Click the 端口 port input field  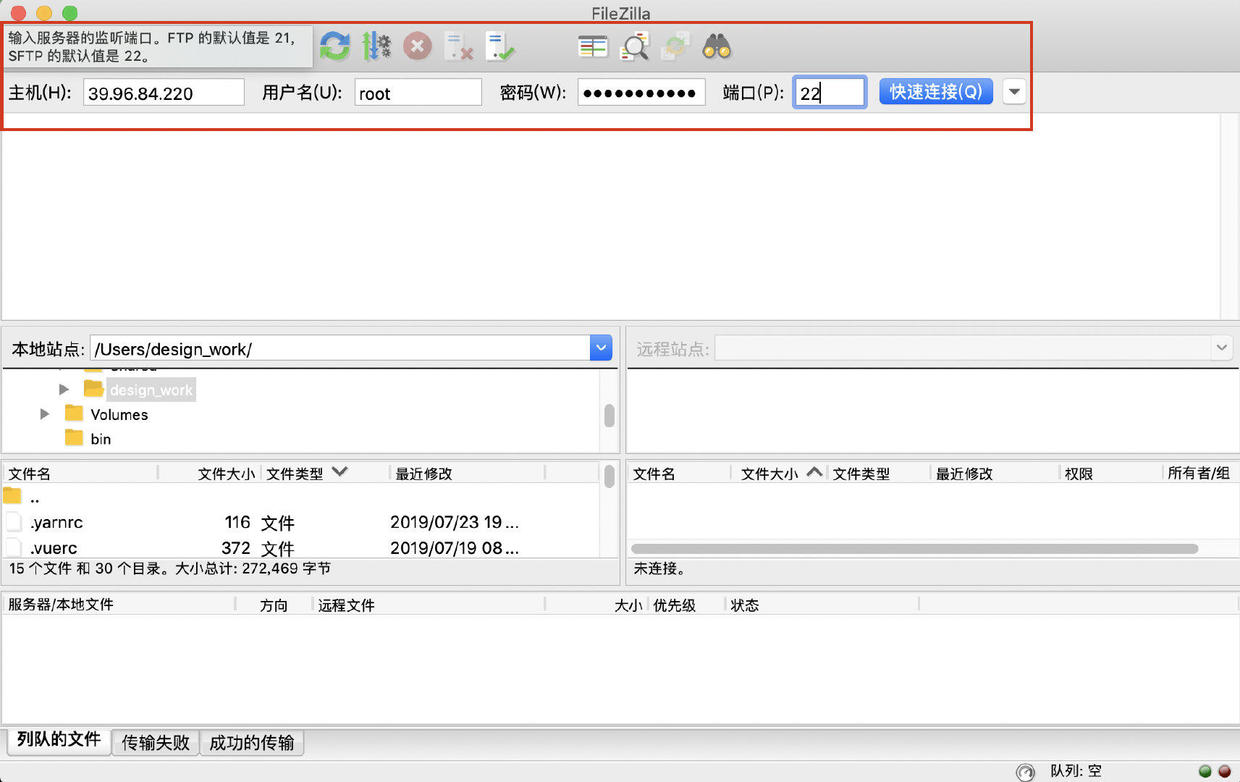click(x=830, y=93)
